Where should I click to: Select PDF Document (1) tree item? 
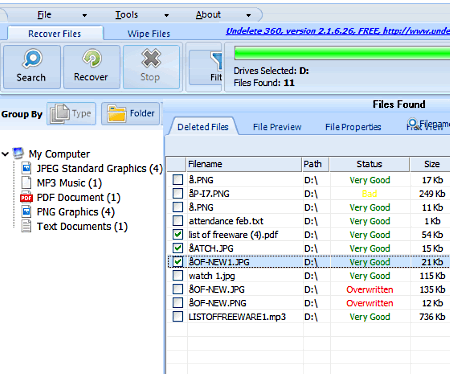click(x=78, y=198)
